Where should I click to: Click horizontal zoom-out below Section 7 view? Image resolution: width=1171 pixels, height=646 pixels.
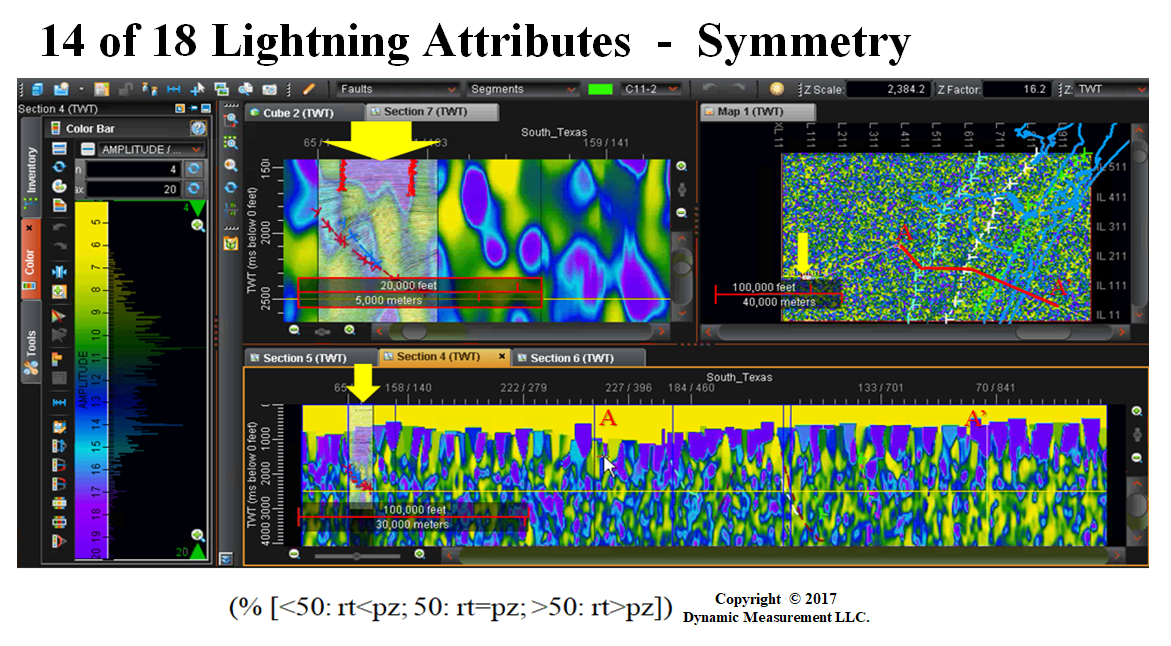[294, 330]
